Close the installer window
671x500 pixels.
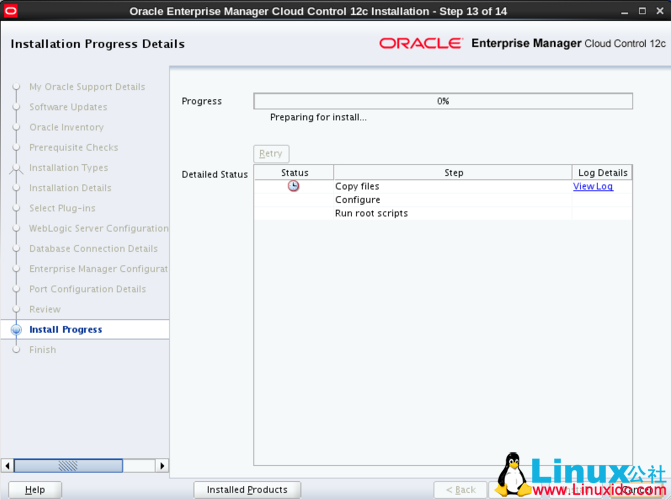pos(660,11)
